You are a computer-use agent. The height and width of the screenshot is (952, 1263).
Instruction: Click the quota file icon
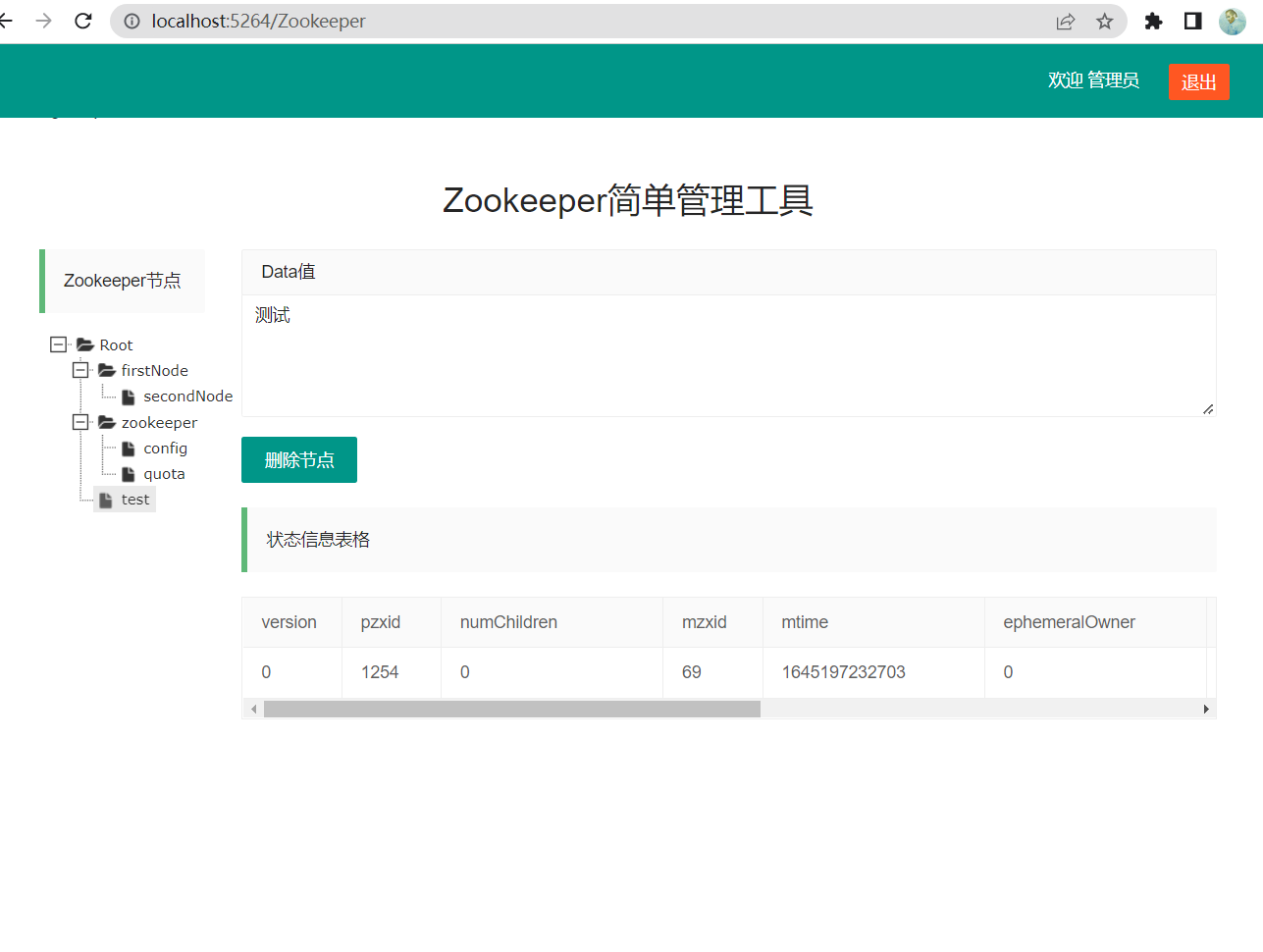[x=129, y=474]
